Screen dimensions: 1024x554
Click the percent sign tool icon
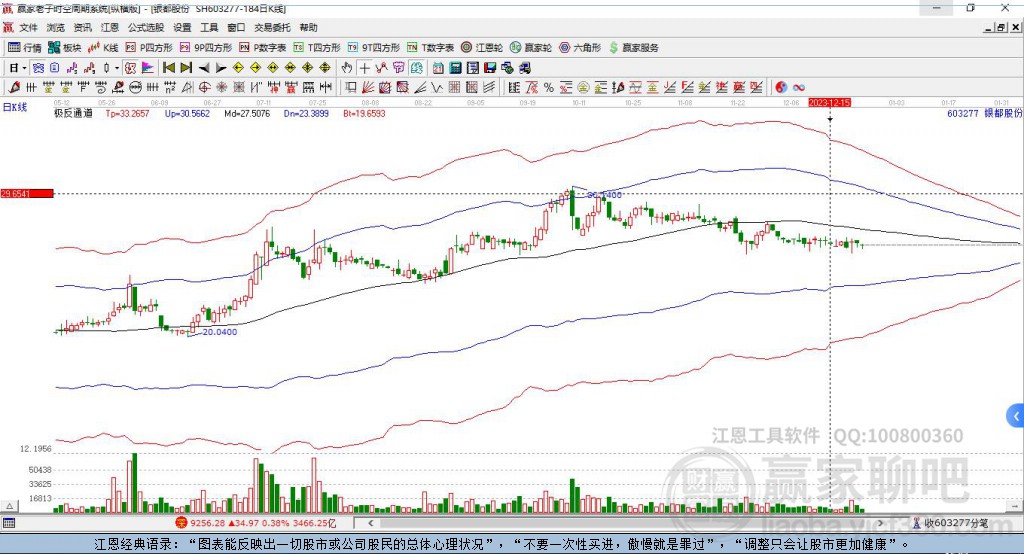point(549,87)
